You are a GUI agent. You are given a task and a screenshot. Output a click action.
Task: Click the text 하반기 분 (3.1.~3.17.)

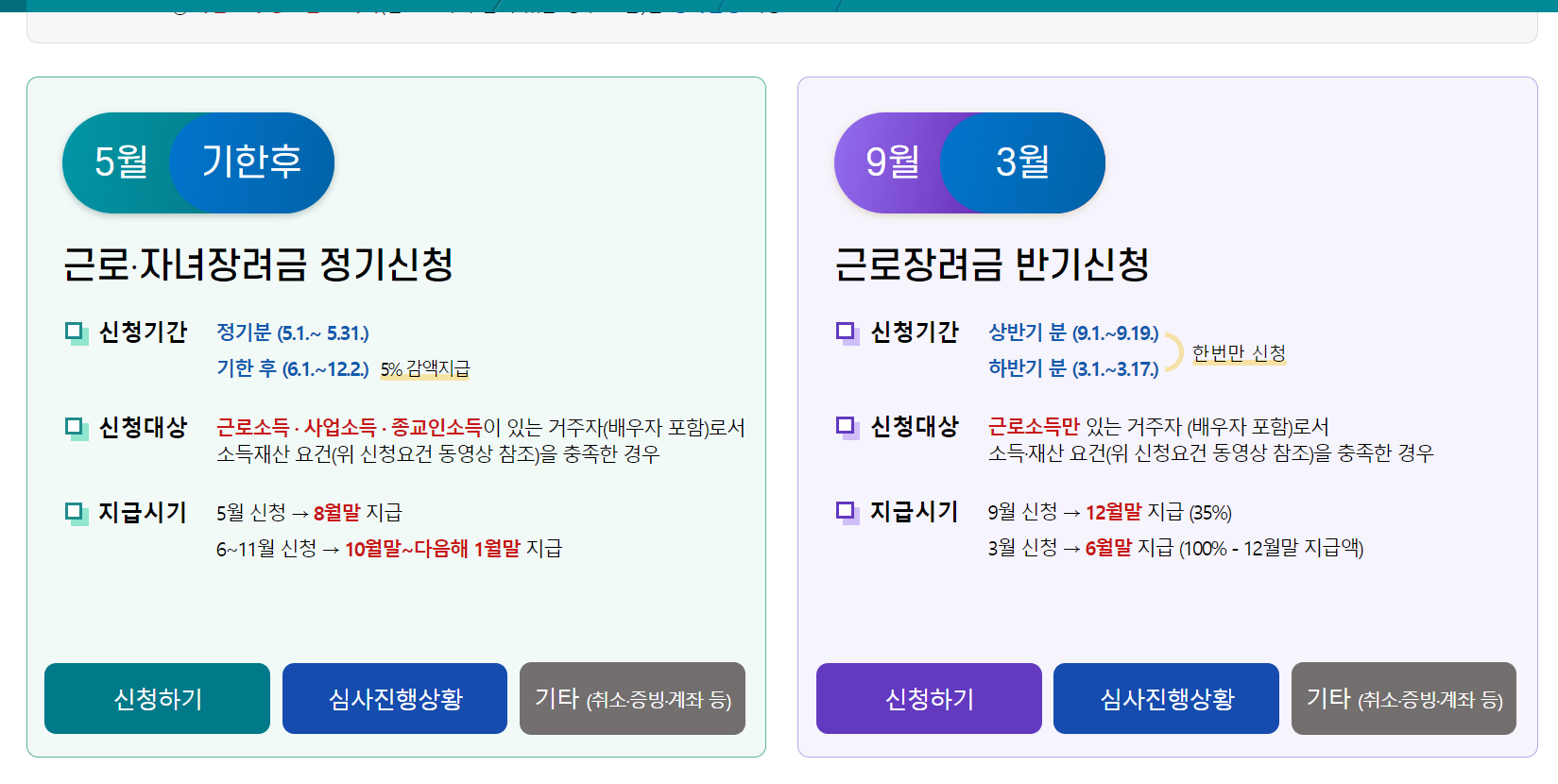click(1073, 368)
